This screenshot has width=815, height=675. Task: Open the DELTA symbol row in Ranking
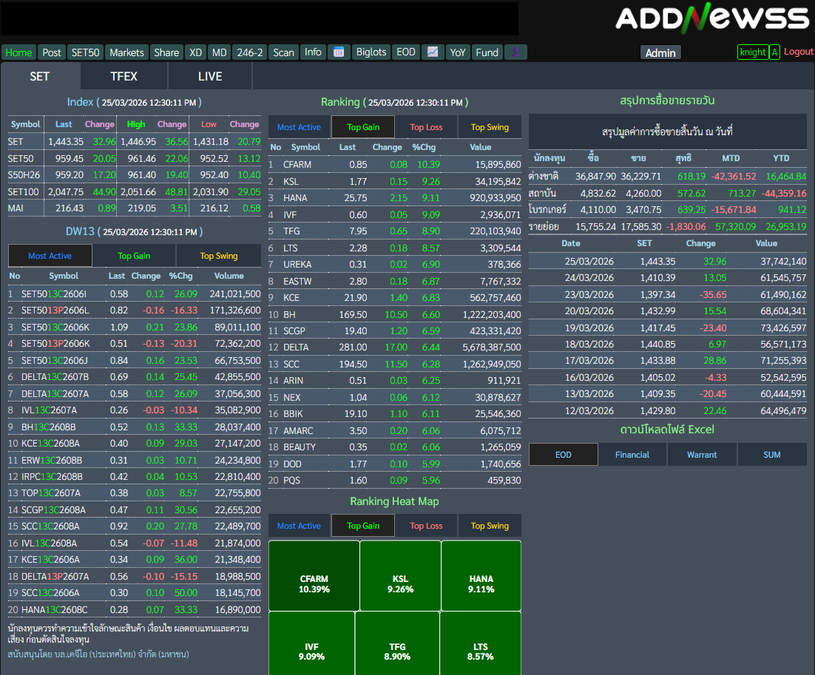(297, 347)
